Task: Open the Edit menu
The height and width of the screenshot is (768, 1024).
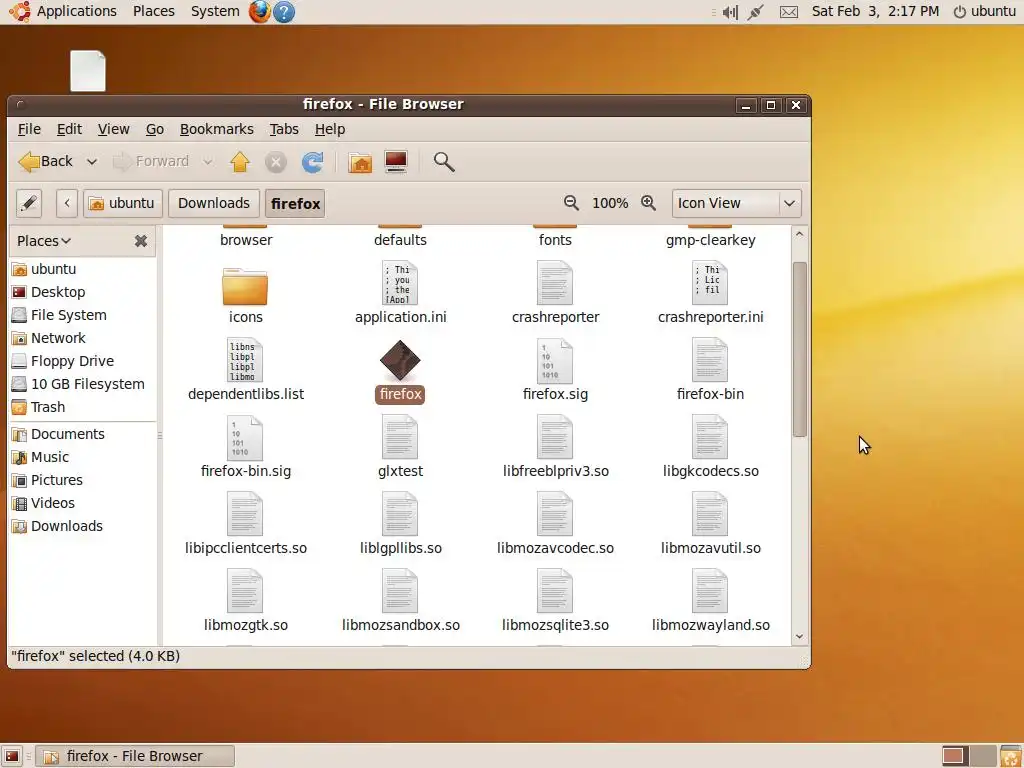Action: [x=69, y=129]
